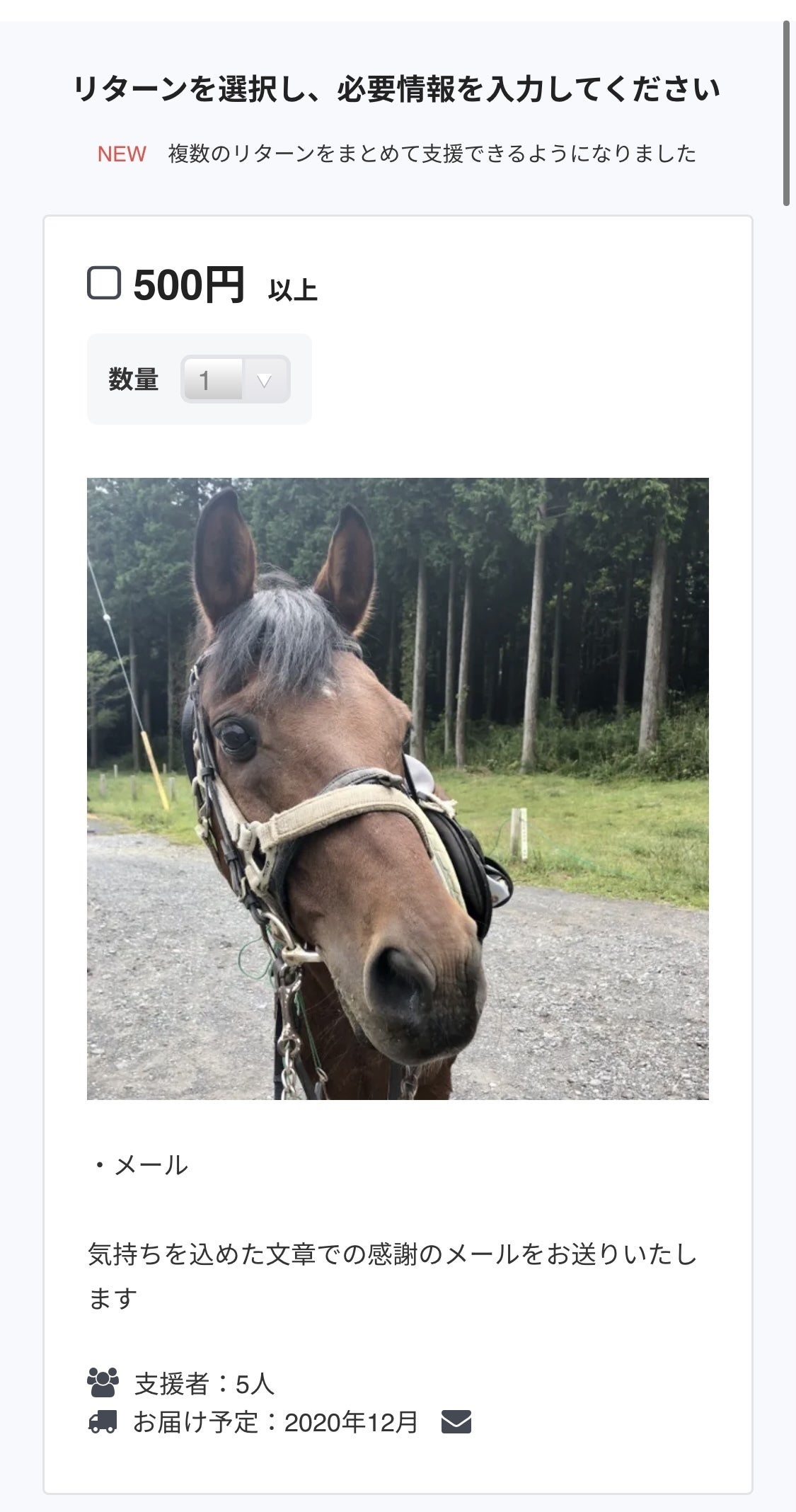The height and width of the screenshot is (1512, 796).
Task: Click the 数量 label
Action: click(x=134, y=380)
